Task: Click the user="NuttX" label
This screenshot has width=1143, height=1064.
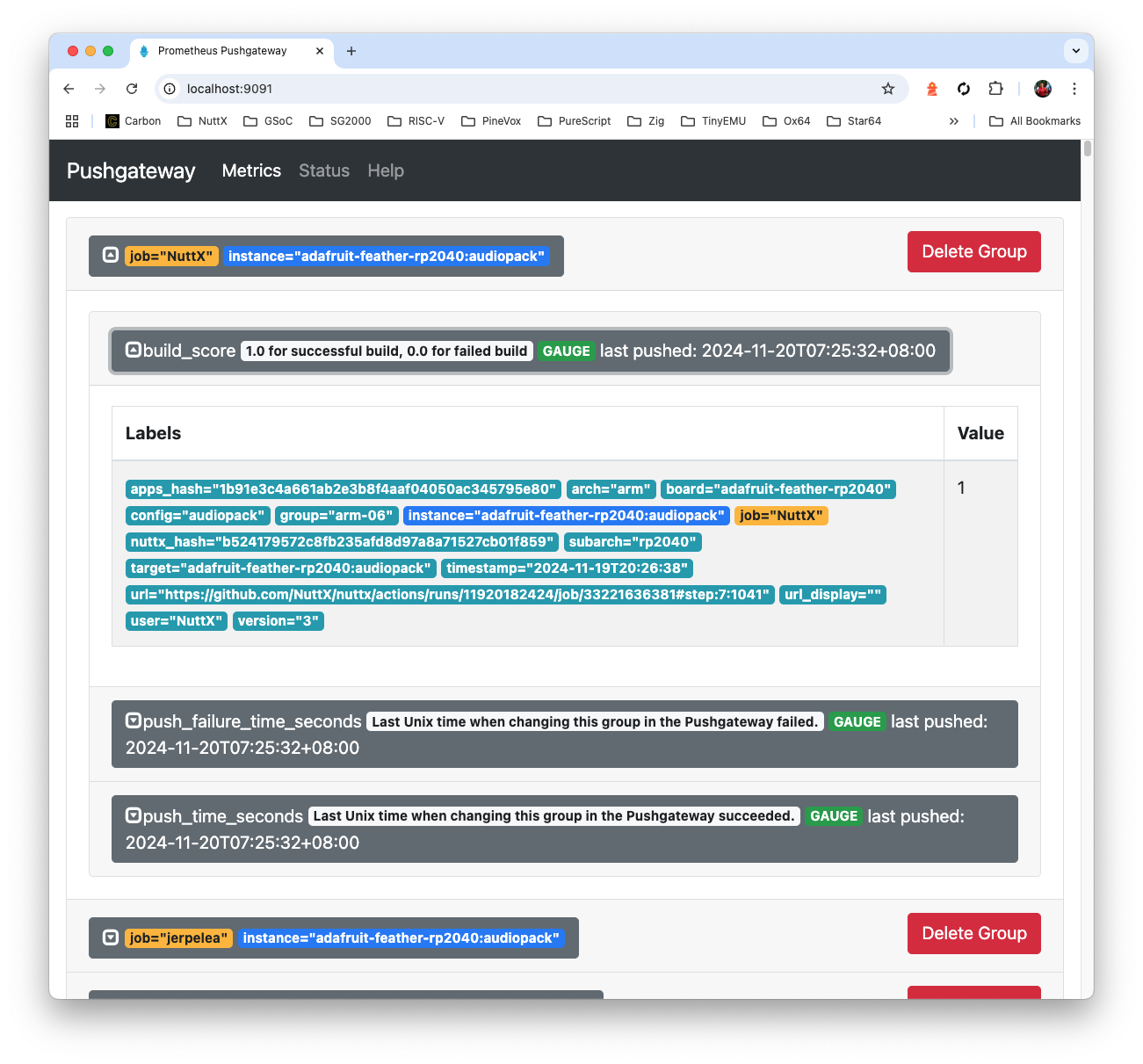Action: pyautogui.click(x=177, y=621)
